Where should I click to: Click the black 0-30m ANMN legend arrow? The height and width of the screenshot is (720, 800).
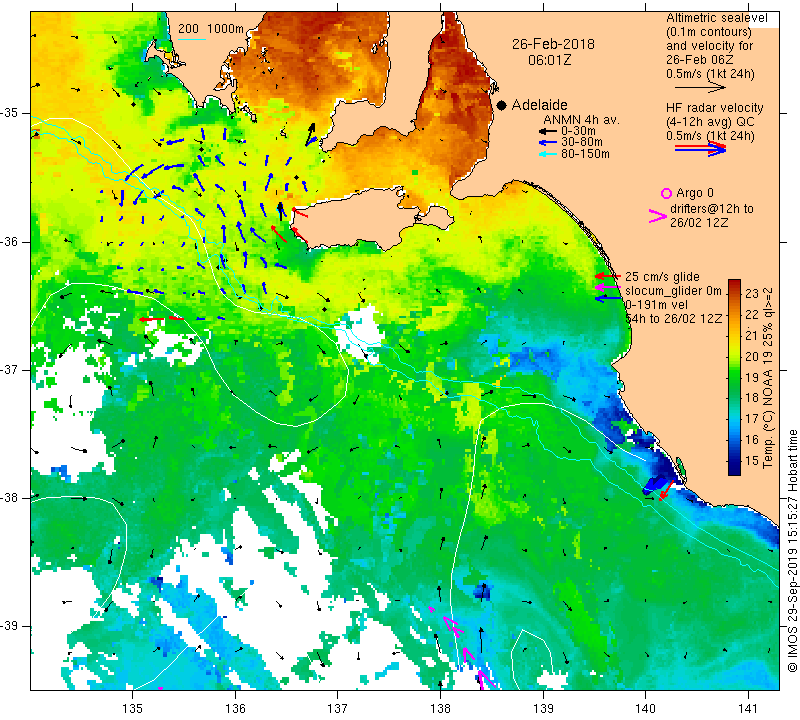[548, 131]
